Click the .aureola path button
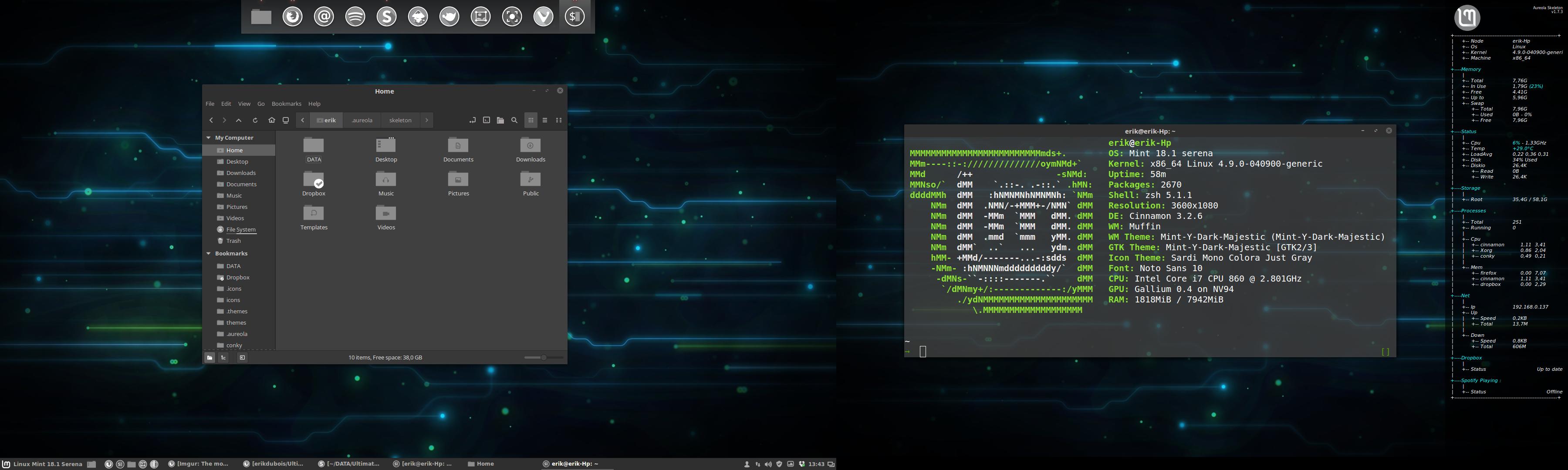The width and height of the screenshot is (1568, 470). [362, 121]
